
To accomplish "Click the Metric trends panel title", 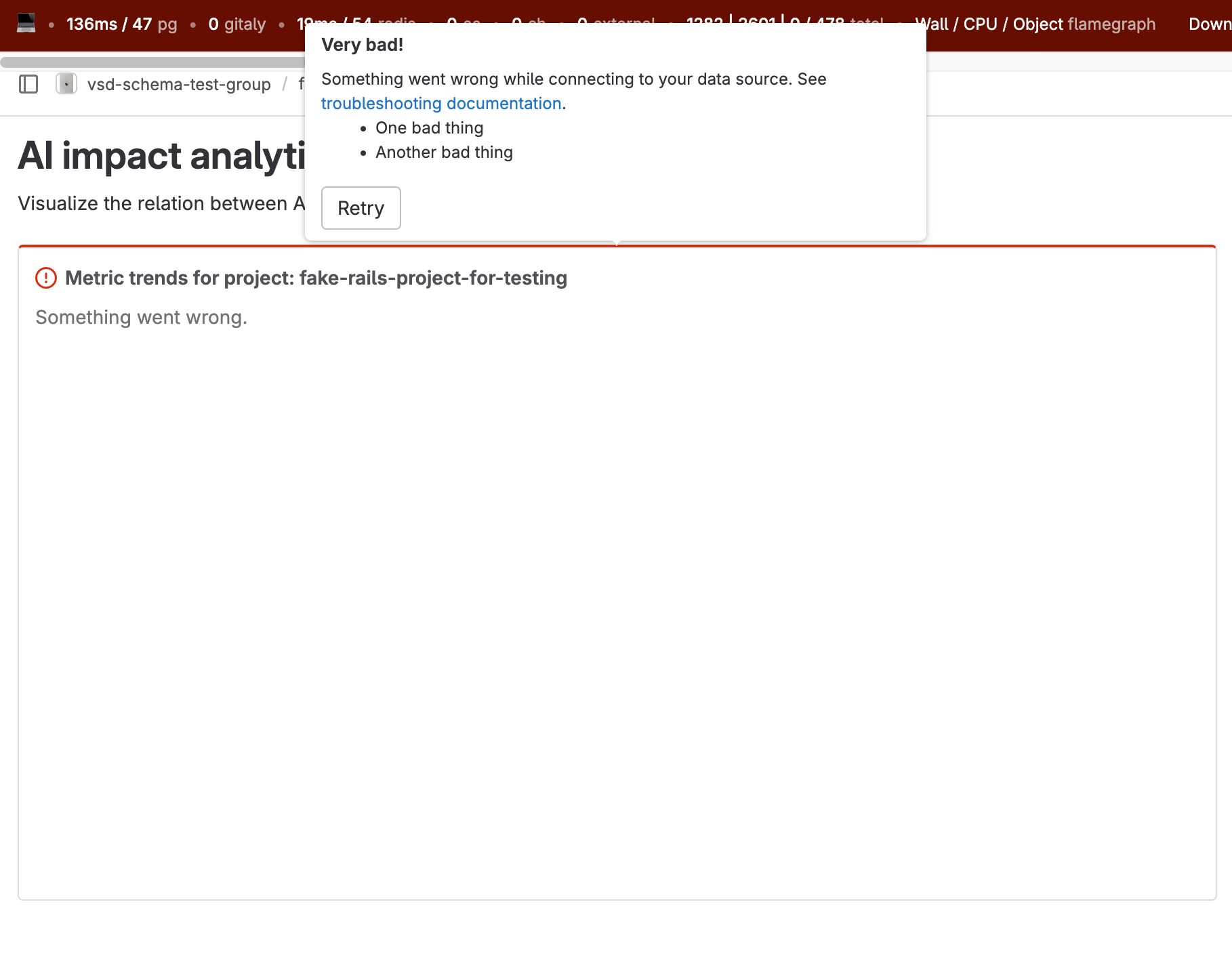I will click(x=316, y=278).
